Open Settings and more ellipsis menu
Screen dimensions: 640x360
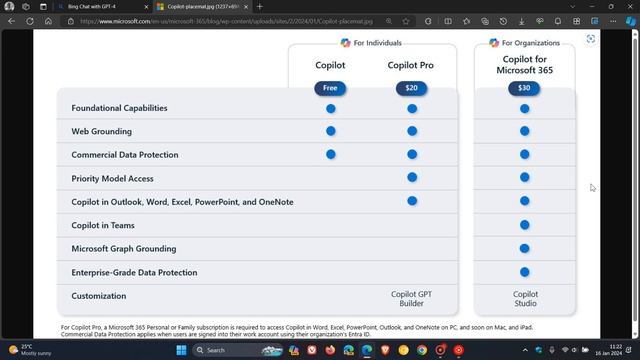[x=613, y=21]
